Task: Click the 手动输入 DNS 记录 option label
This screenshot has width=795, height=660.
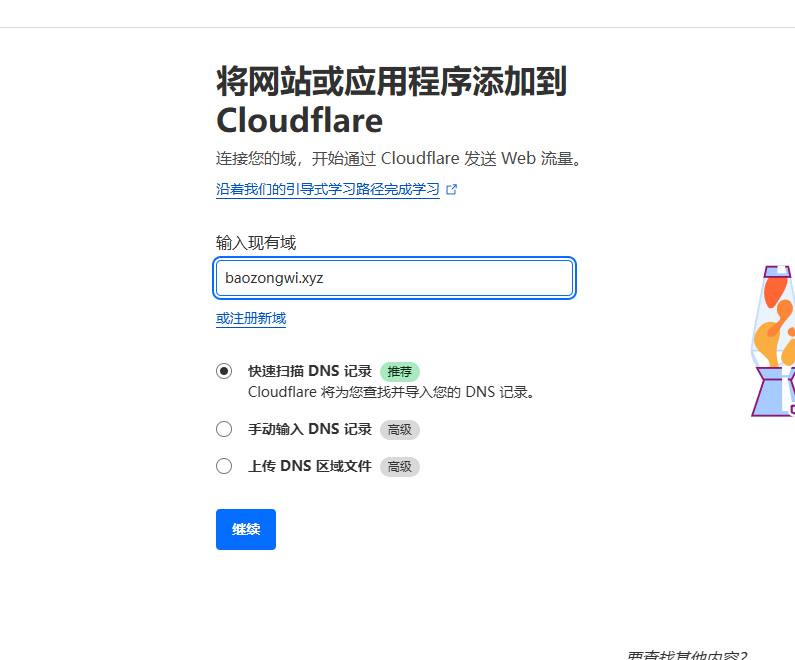Action: (x=310, y=429)
